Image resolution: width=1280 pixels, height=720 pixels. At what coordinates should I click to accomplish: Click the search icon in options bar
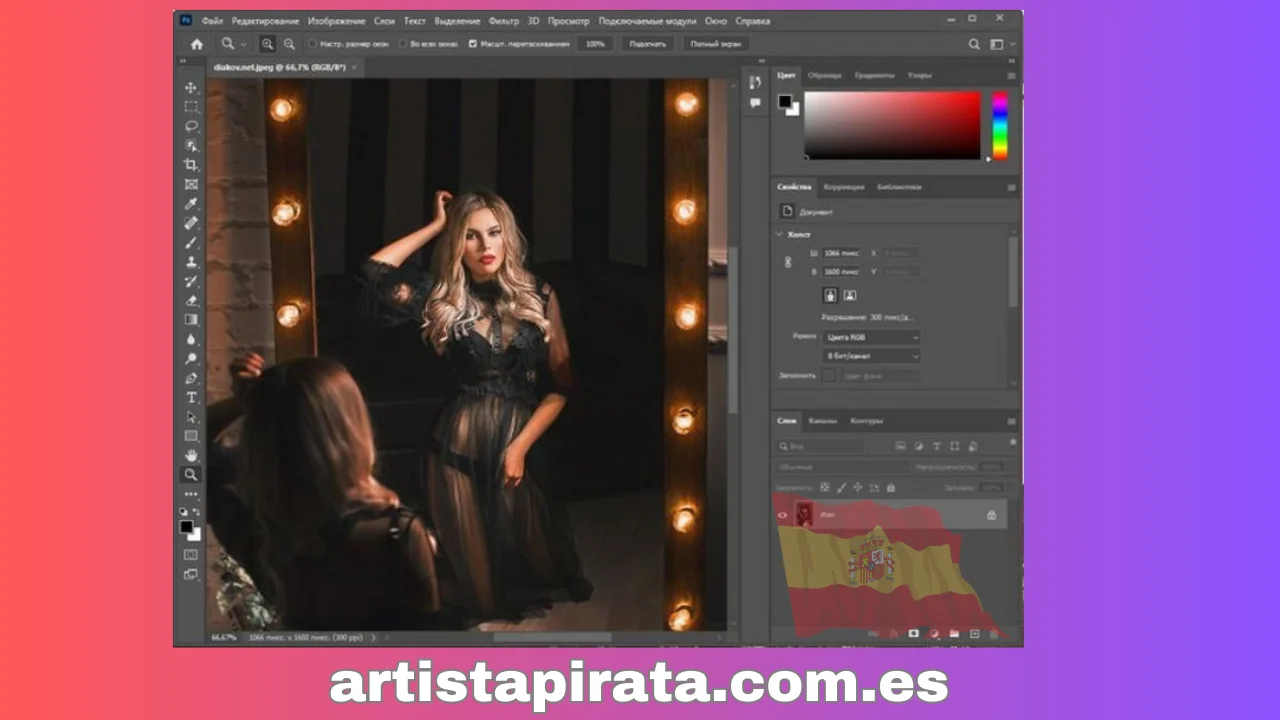pos(974,44)
